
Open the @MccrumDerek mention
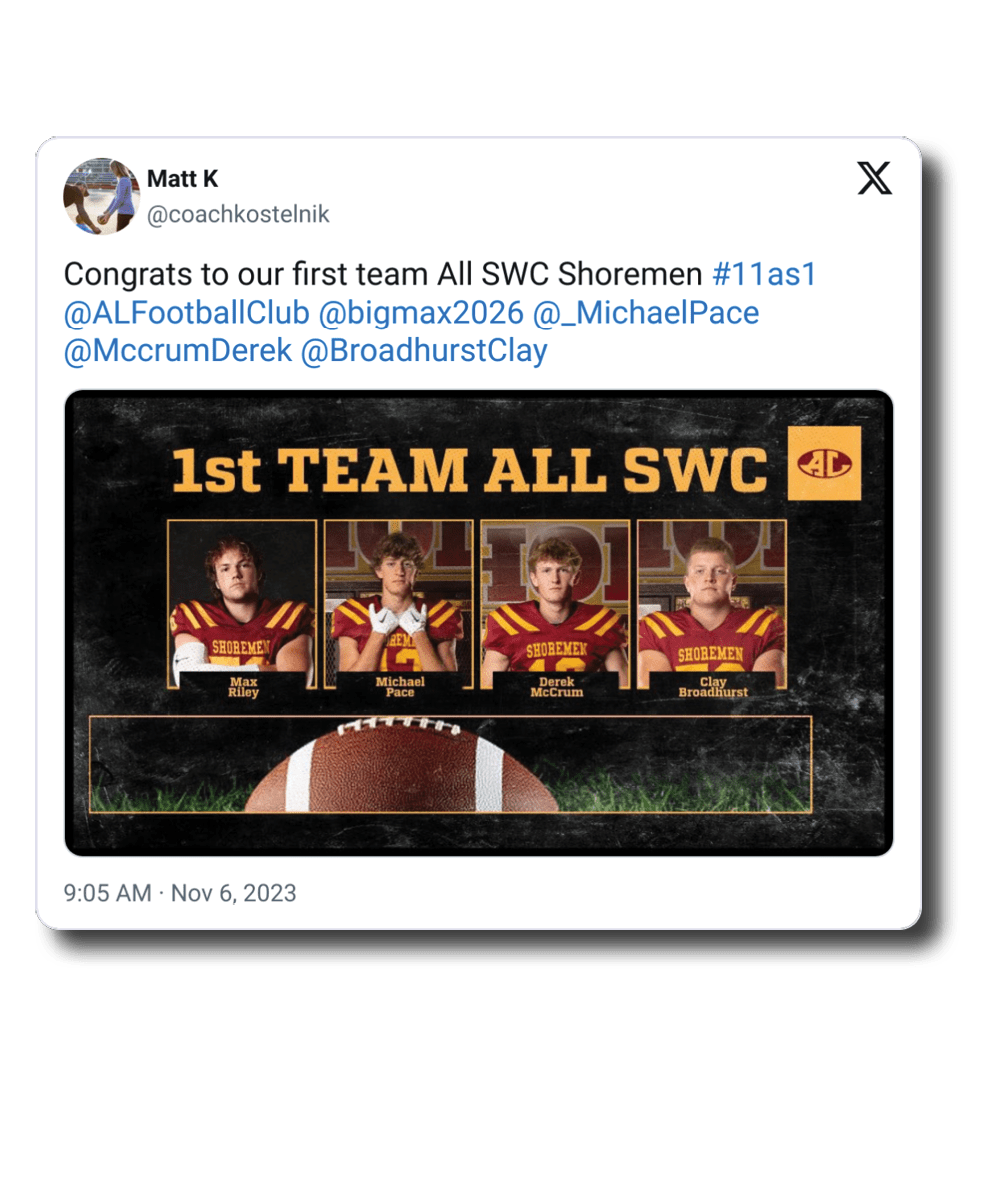pos(178,351)
